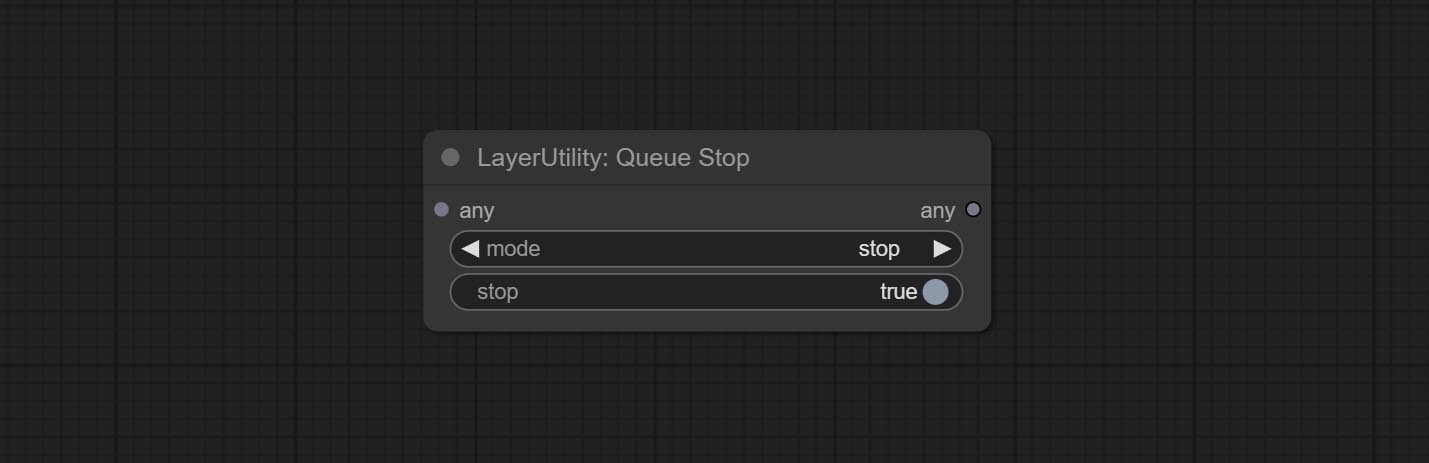Click the left arrow on mode widget
The height and width of the screenshot is (463, 1429).
[x=470, y=249]
